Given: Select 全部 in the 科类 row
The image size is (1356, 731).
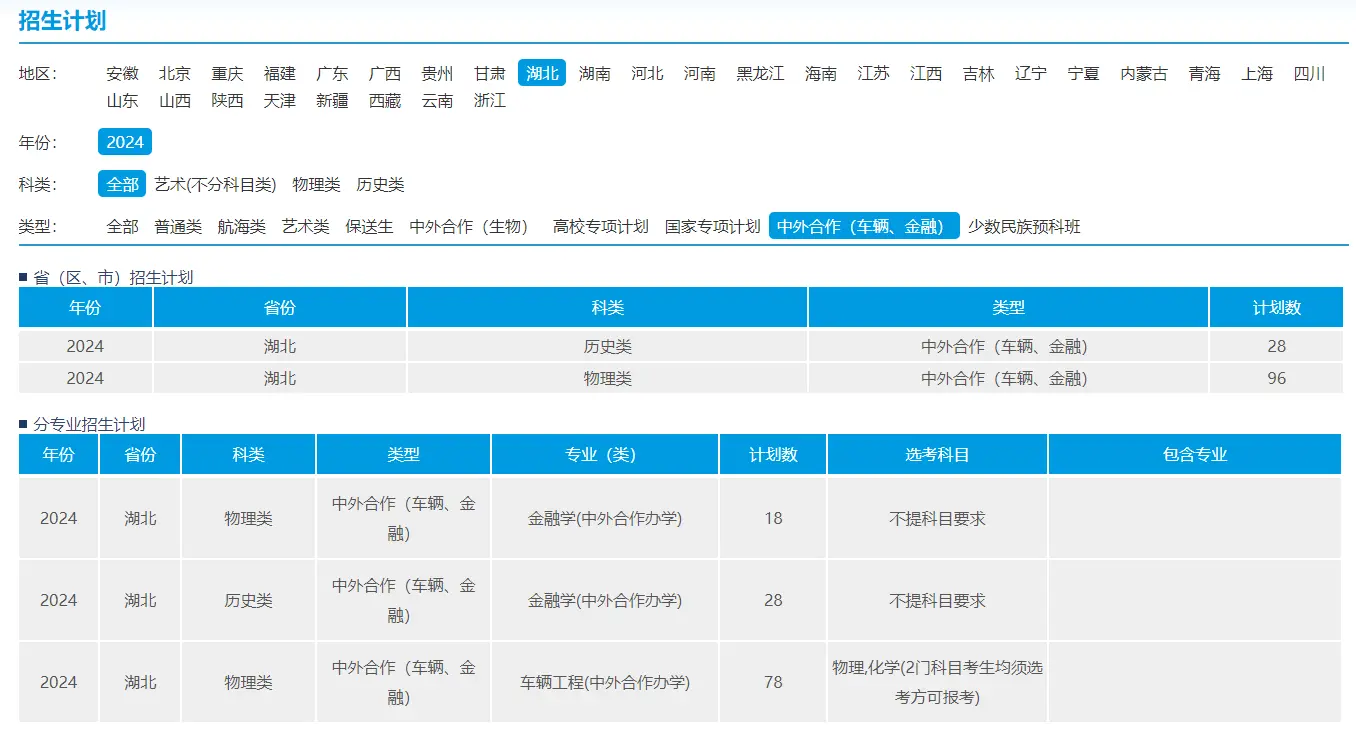Looking at the screenshot, I should tap(122, 184).
